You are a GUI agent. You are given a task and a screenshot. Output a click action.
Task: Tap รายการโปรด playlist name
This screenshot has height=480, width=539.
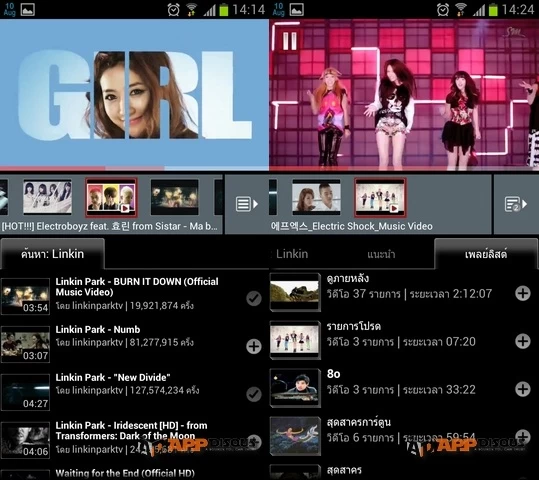(x=354, y=326)
